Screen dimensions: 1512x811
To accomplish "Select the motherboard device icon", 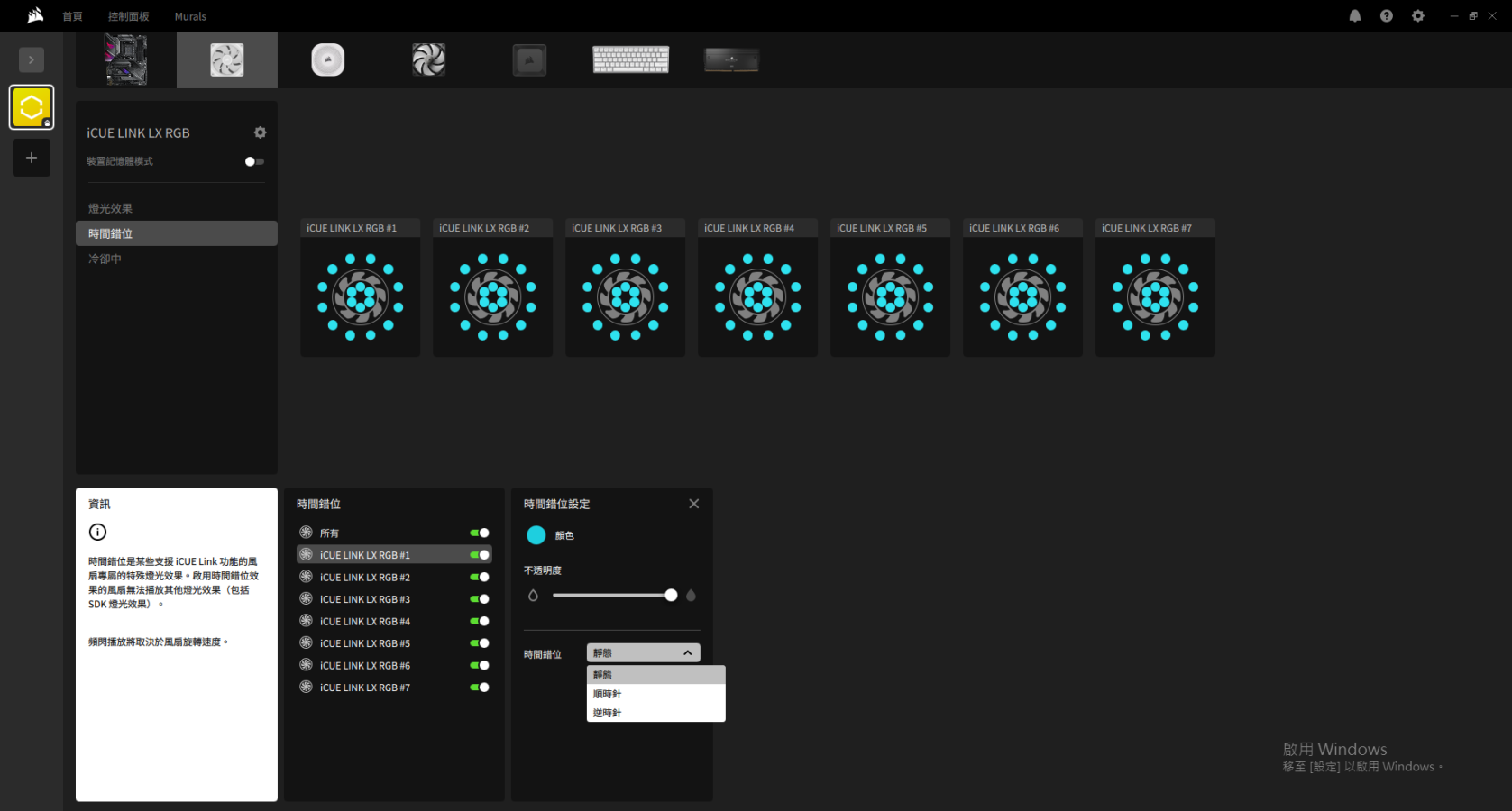I will 126,59.
